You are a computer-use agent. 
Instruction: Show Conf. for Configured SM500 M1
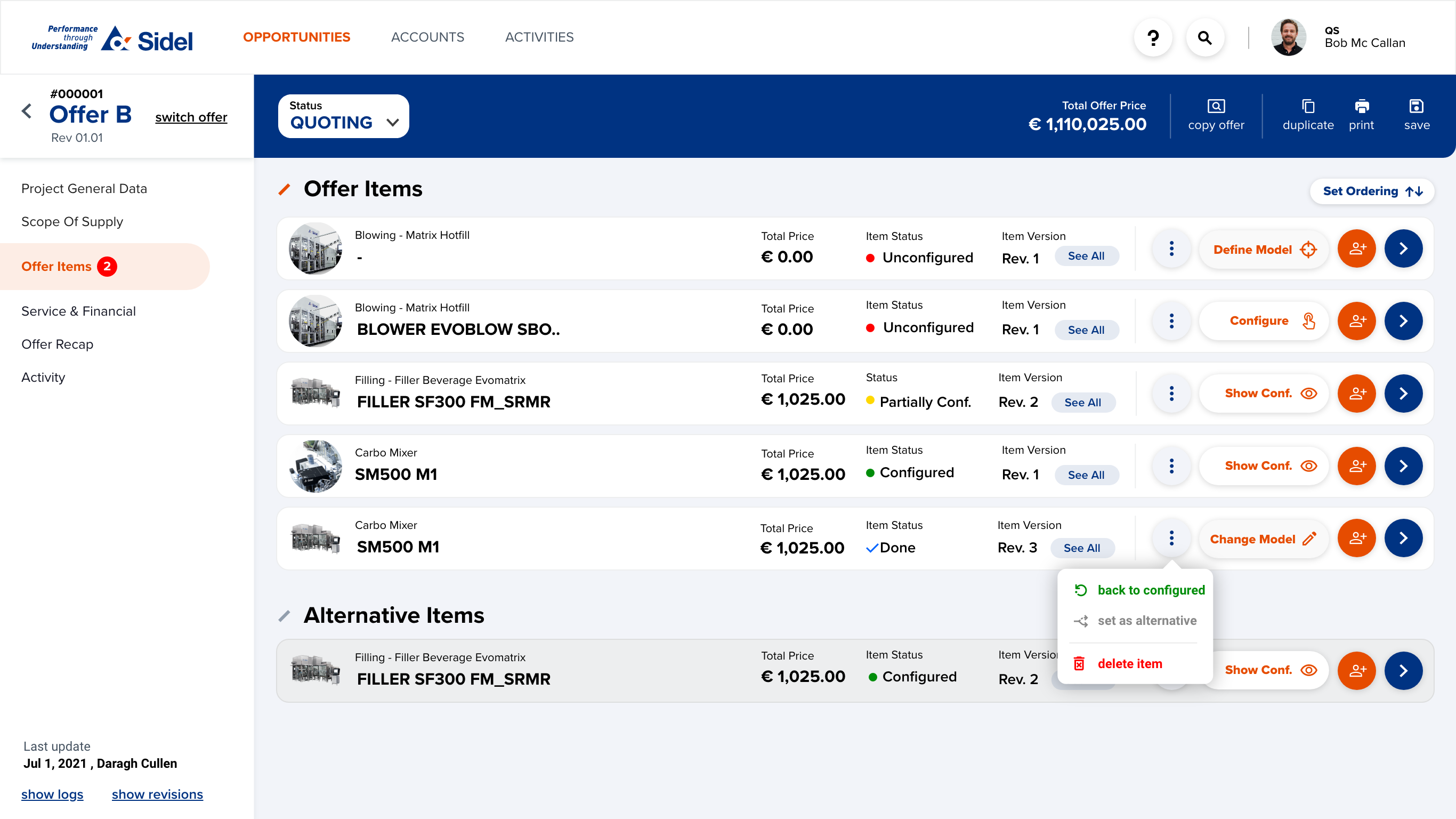[x=1264, y=465]
